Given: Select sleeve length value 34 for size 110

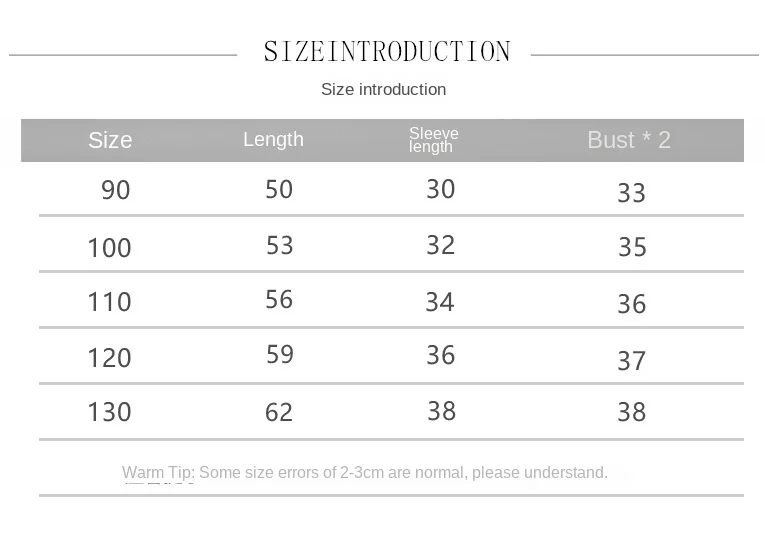Looking at the screenshot, I should [x=440, y=302].
